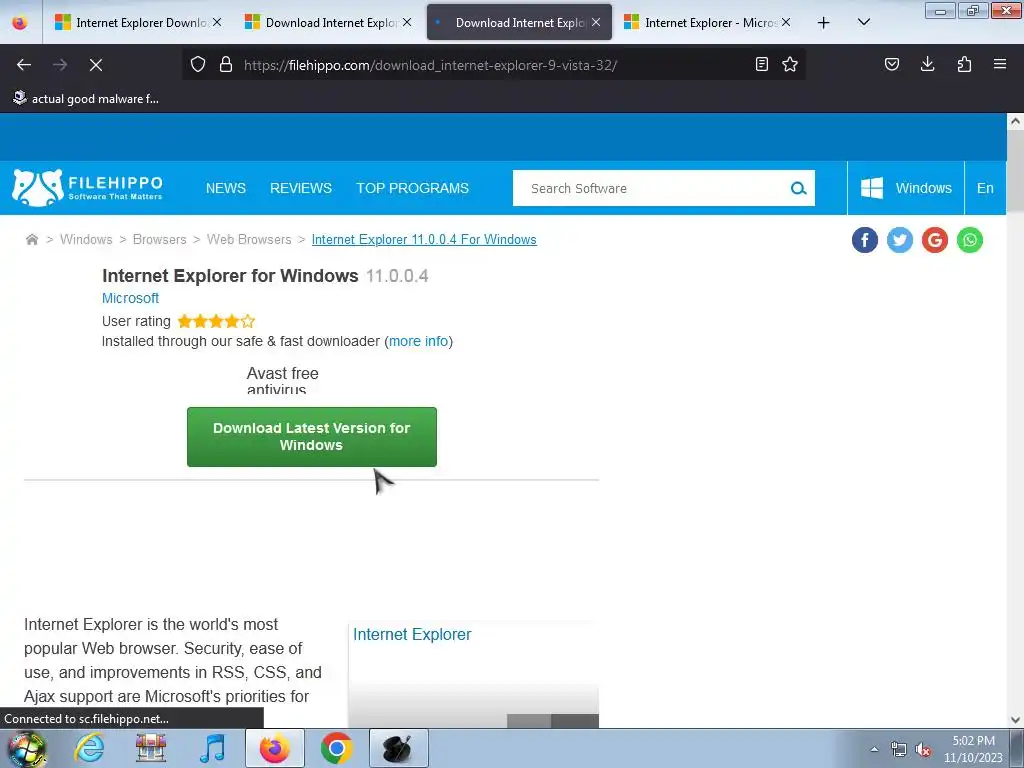Close the Internet Explorer - Microsoft tab
The height and width of the screenshot is (768, 1024).
click(x=786, y=22)
